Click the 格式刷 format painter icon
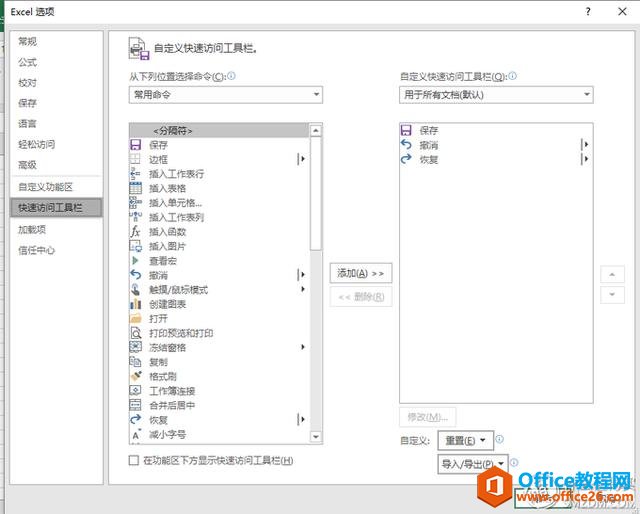The height and width of the screenshot is (514, 640). [136, 376]
